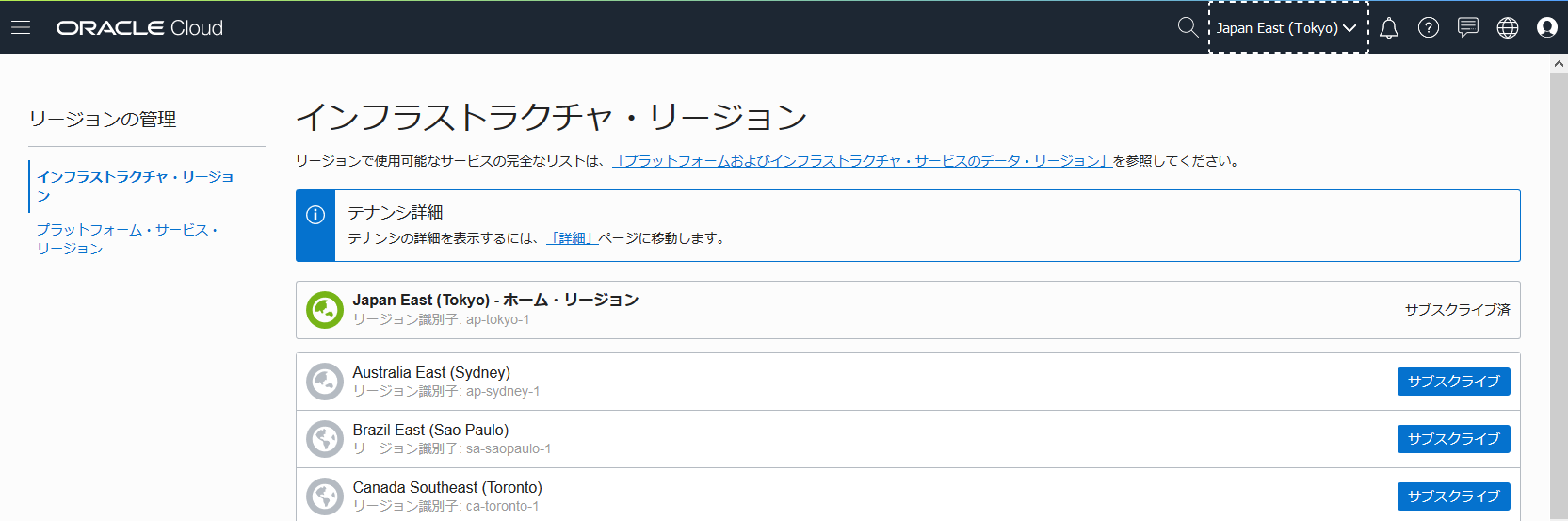Click the Canada Southeast (Toronto) region name
Image resolution: width=1568 pixels, height=521 pixels.
[447, 487]
